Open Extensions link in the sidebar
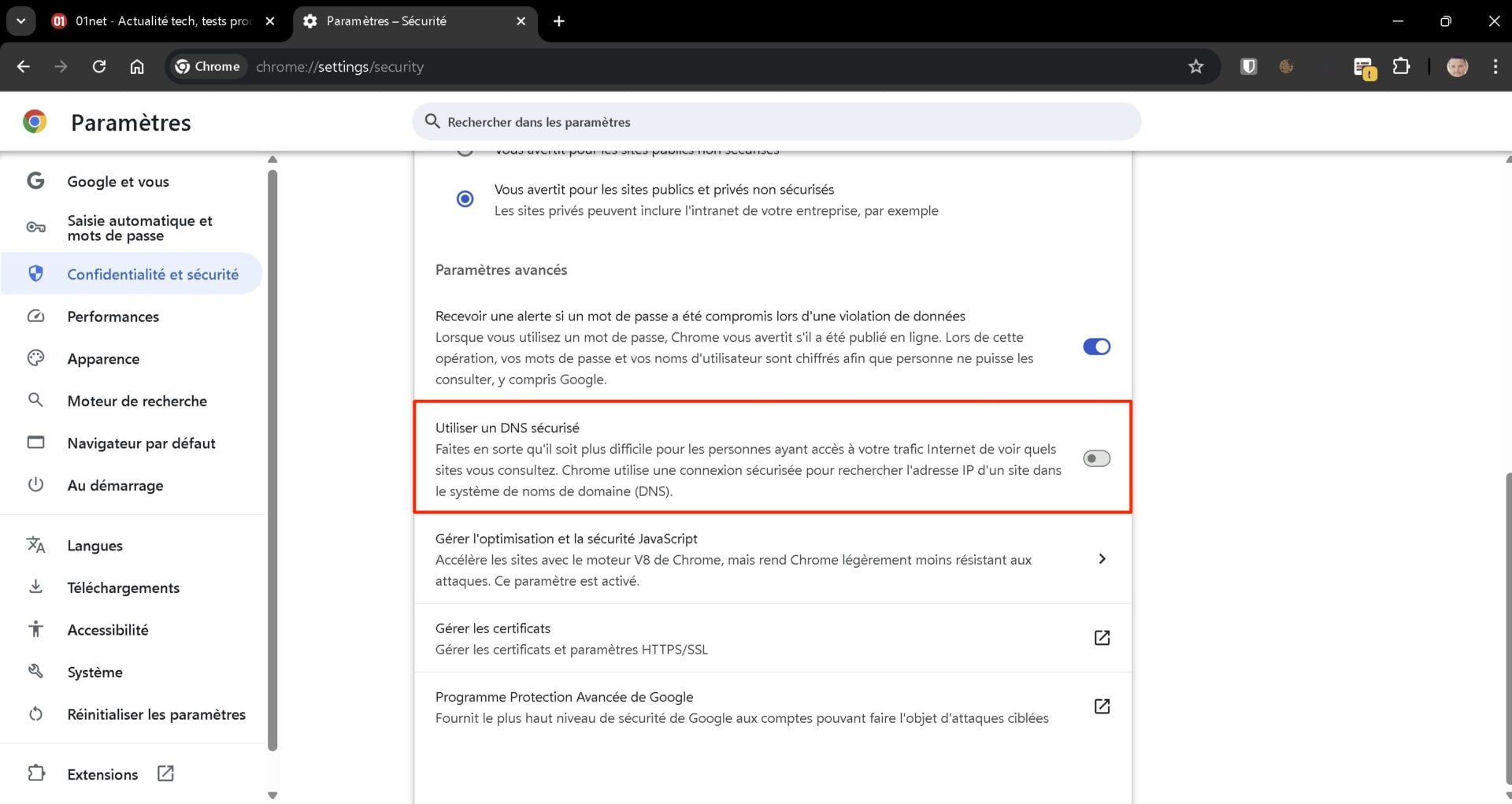This screenshot has height=804, width=1512. [103, 774]
